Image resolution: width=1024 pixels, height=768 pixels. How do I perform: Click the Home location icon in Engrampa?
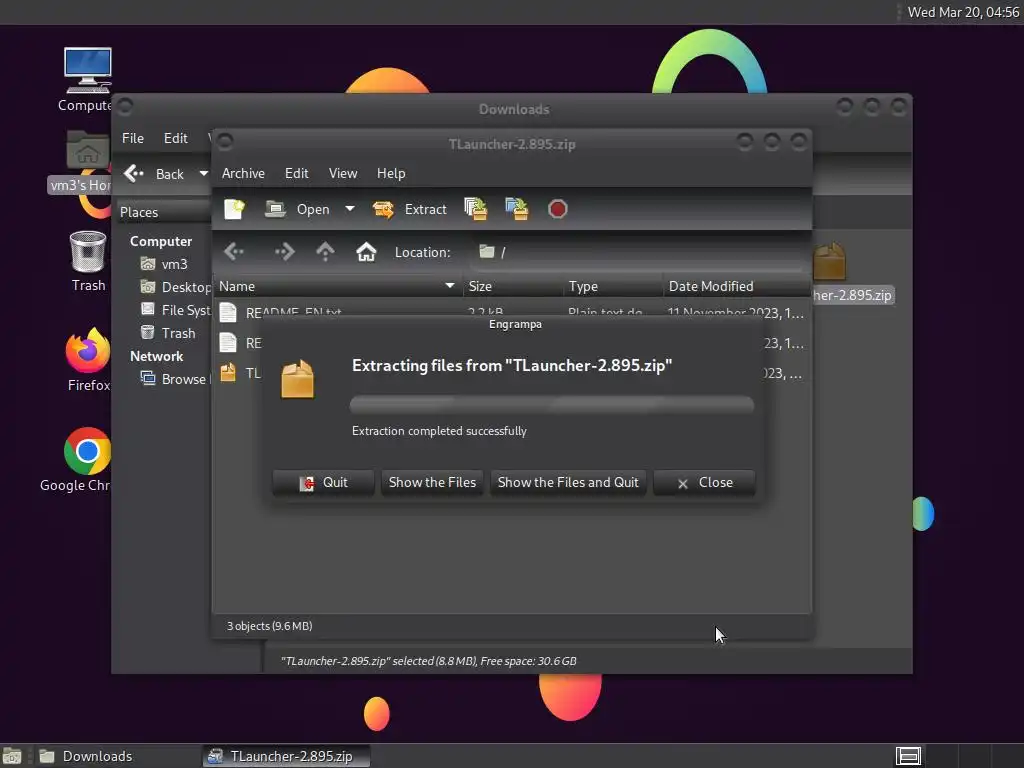tap(366, 251)
